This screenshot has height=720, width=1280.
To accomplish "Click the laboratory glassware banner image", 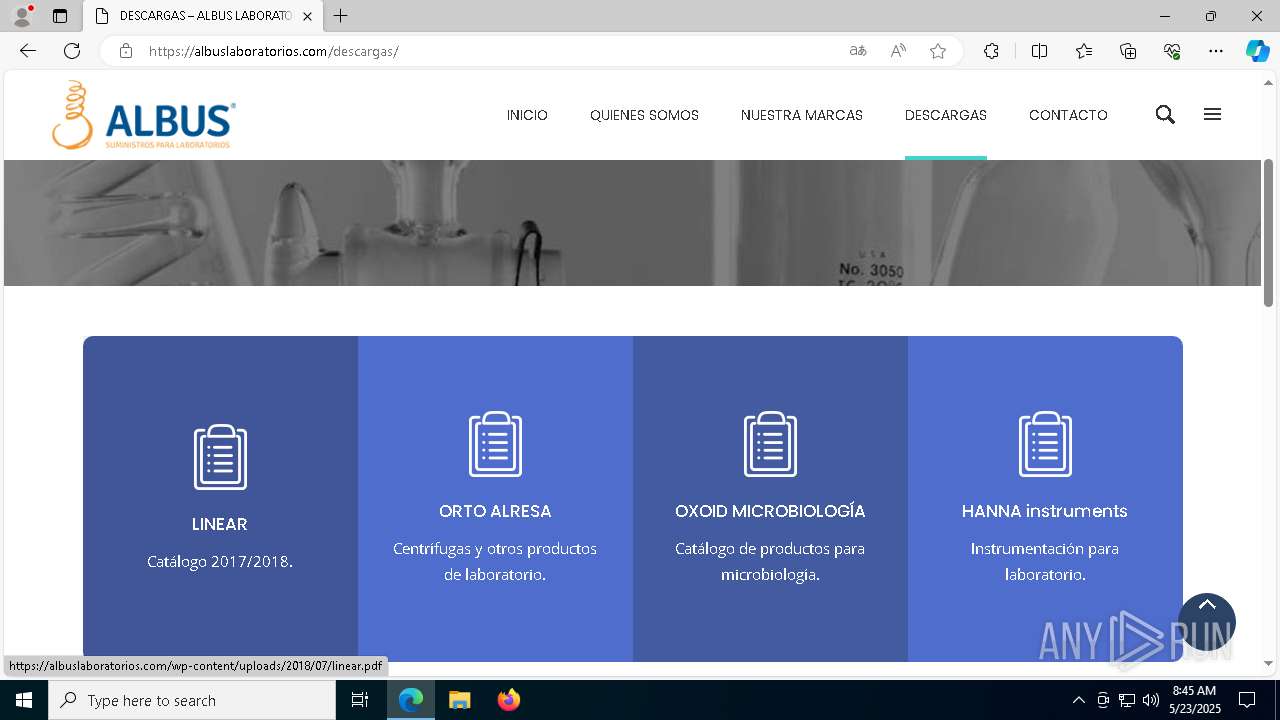I will (632, 223).
